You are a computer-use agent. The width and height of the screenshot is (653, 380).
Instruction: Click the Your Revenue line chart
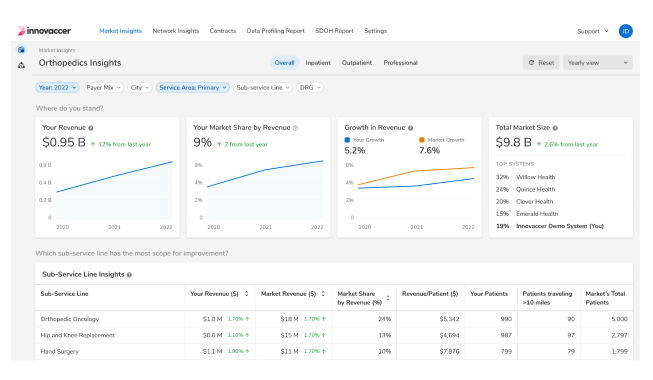point(107,195)
